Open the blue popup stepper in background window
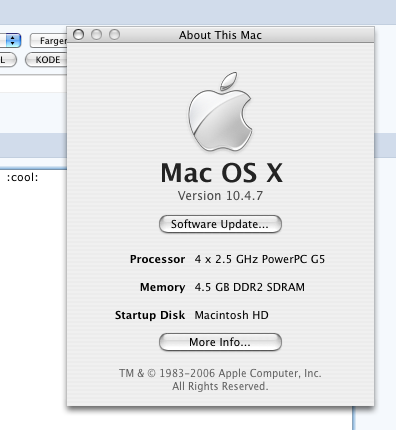Viewport: 396px width, 430px height. [13, 41]
